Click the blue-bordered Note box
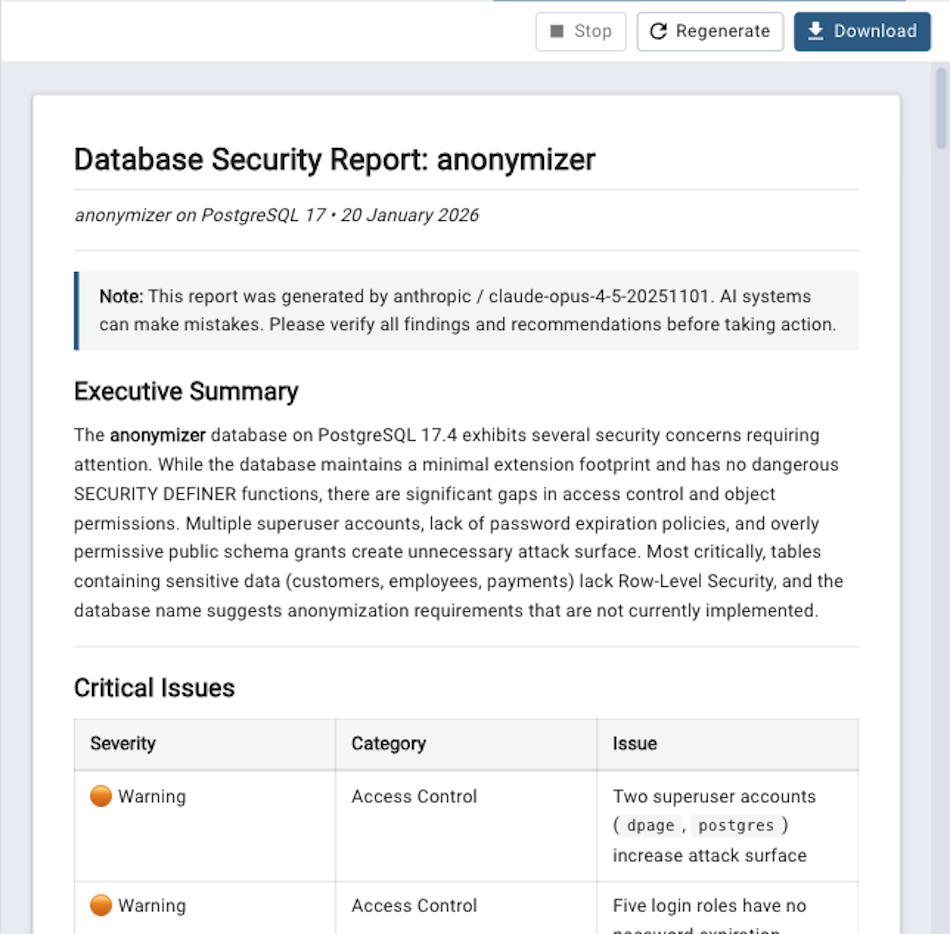The height and width of the screenshot is (934, 950). point(465,310)
